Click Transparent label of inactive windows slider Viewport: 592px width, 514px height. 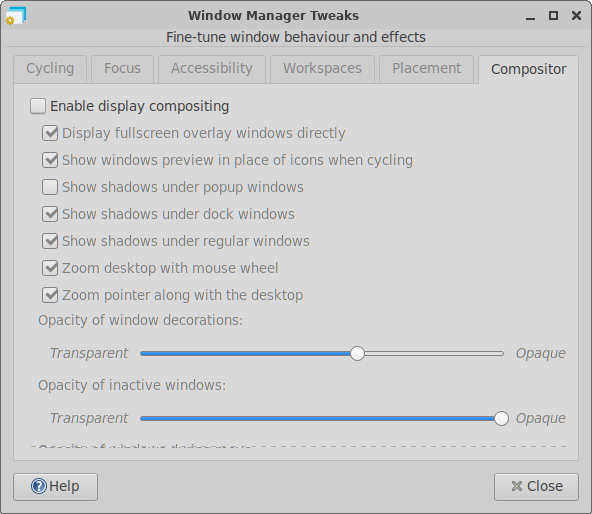click(x=89, y=418)
